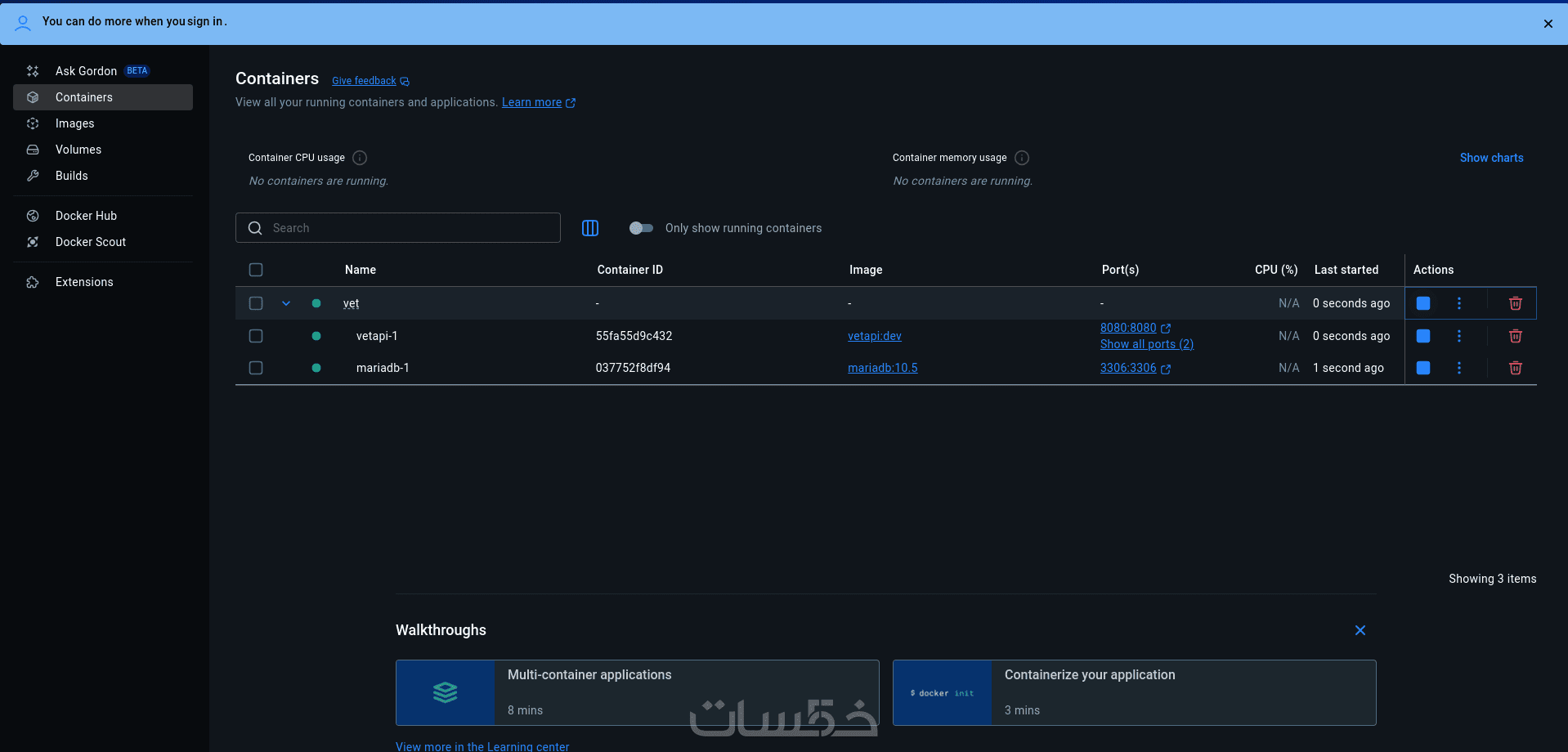The height and width of the screenshot is (752, 1568).
Task: Click the Containers cube icon in sidebar
Action: 33,97
